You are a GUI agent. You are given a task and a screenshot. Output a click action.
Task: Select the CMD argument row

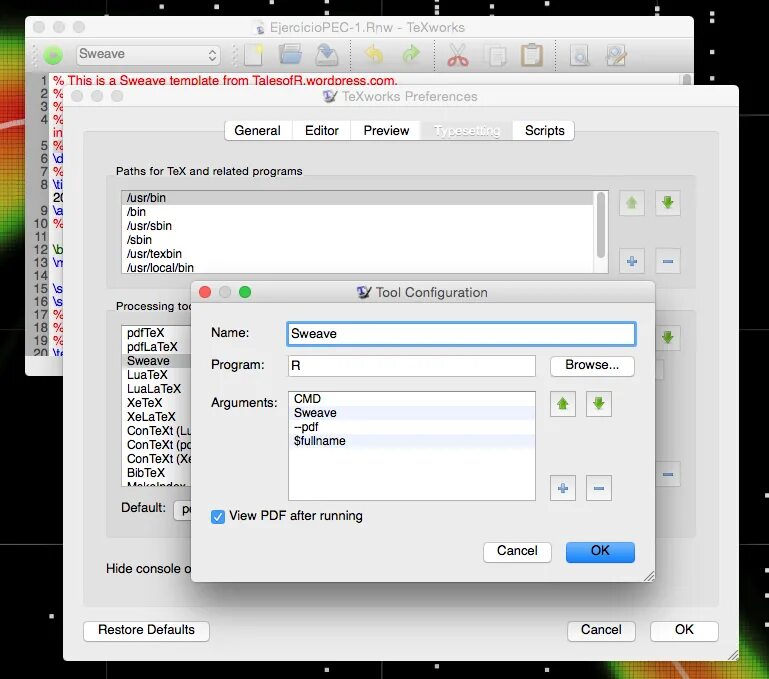412,399
